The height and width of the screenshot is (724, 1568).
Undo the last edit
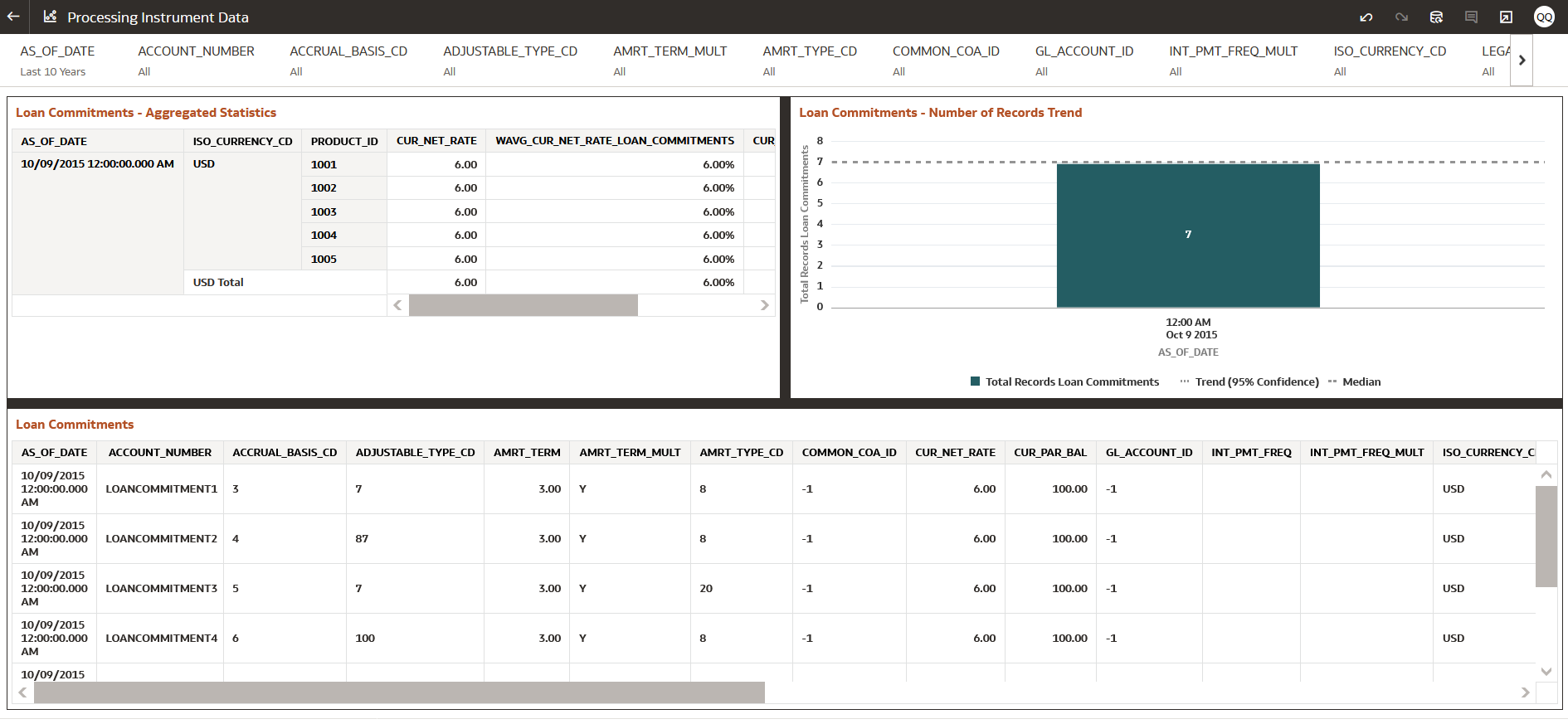(x=1366, y=17)
